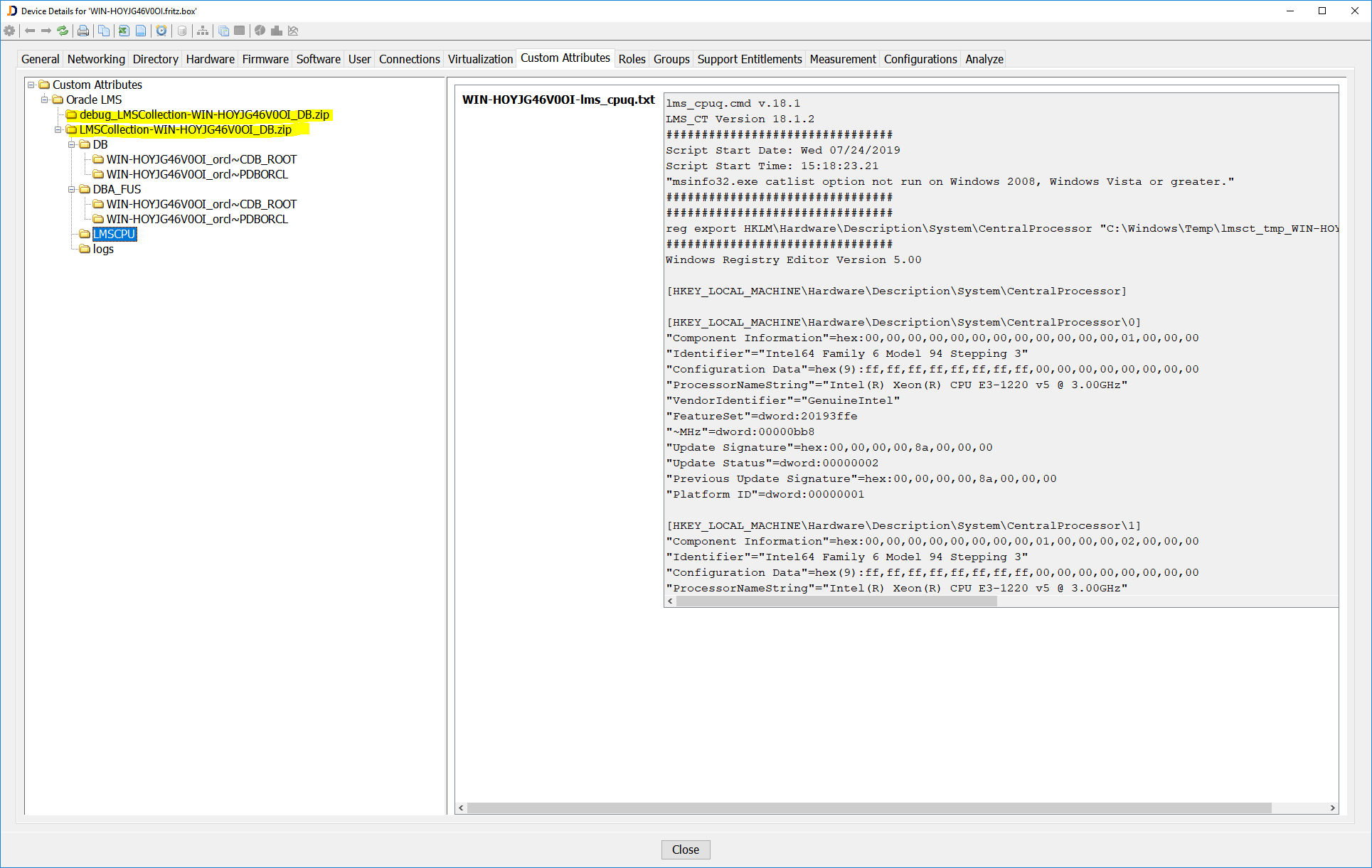
Task: Open the print dialog from the toolbar
Action: click(x=83, y=31)
